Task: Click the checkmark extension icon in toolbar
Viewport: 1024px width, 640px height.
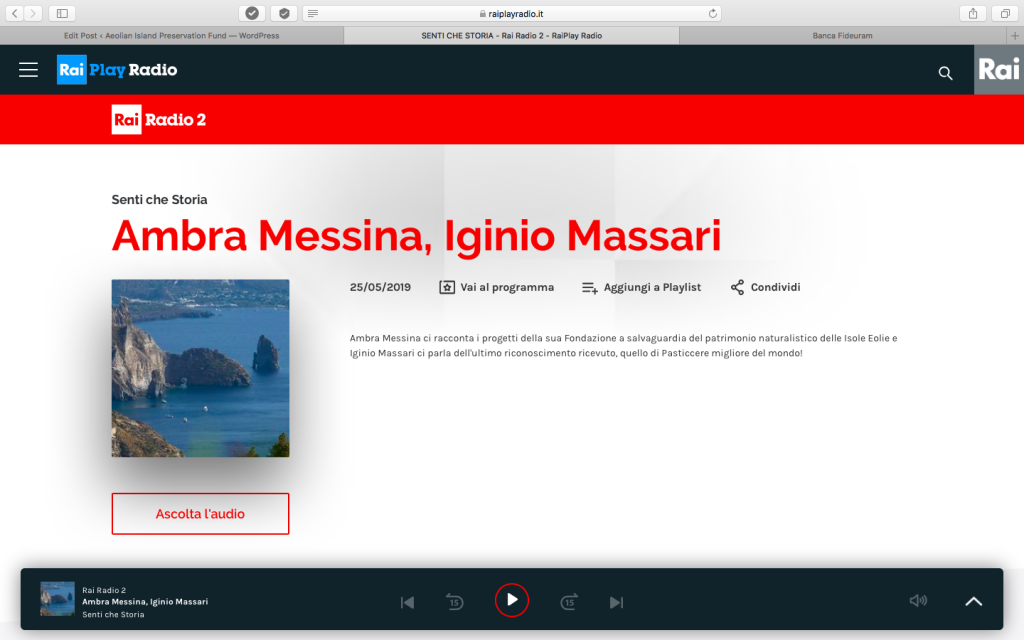Action: [x=252, y=13]
